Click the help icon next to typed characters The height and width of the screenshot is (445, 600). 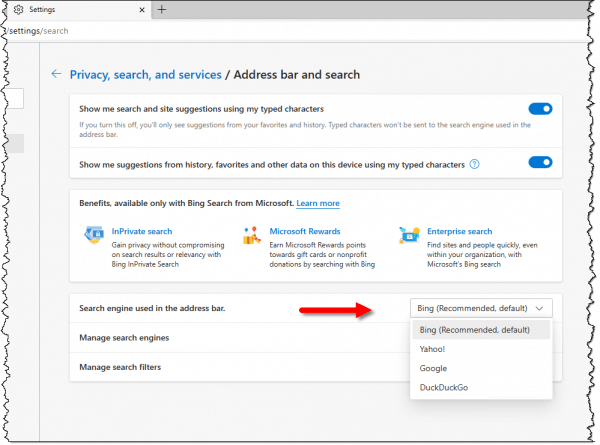pyautogui.click(x=474, y=164)
